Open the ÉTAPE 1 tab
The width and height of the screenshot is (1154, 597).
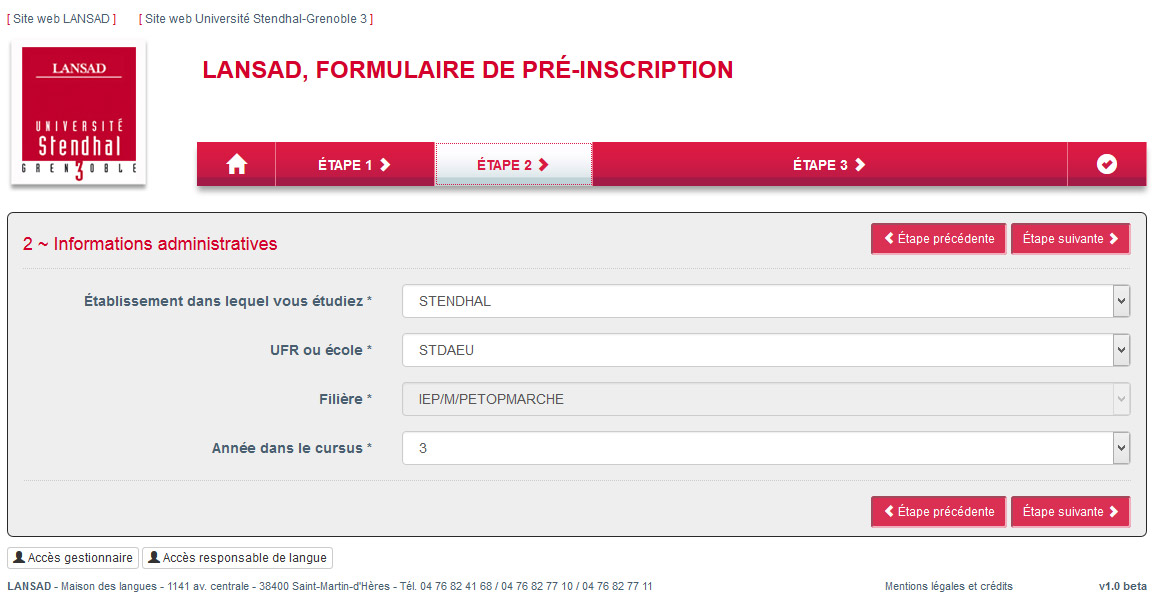click(x=355, y=164)
